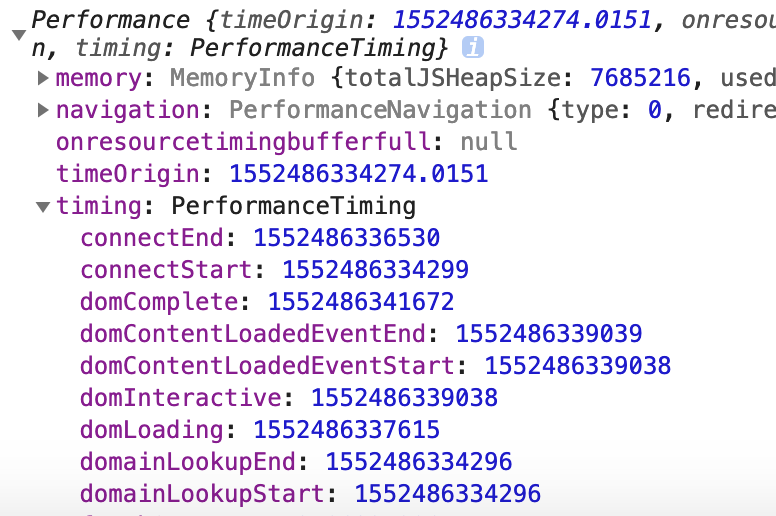Click the domContentLoadedEventEnd property name
The image size is (776, 516).
[253, 334]
